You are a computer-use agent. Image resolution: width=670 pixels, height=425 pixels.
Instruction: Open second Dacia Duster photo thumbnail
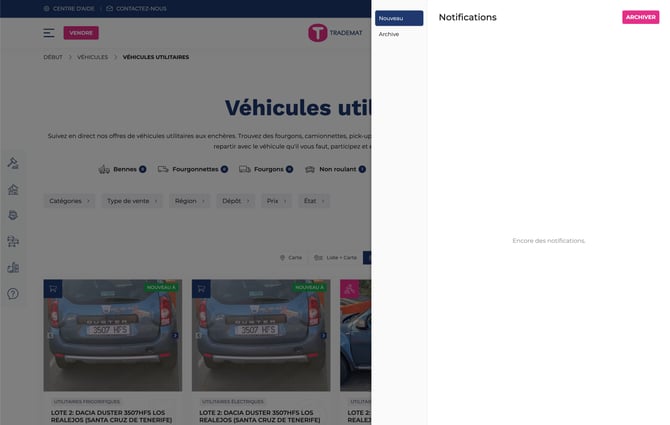261,335
